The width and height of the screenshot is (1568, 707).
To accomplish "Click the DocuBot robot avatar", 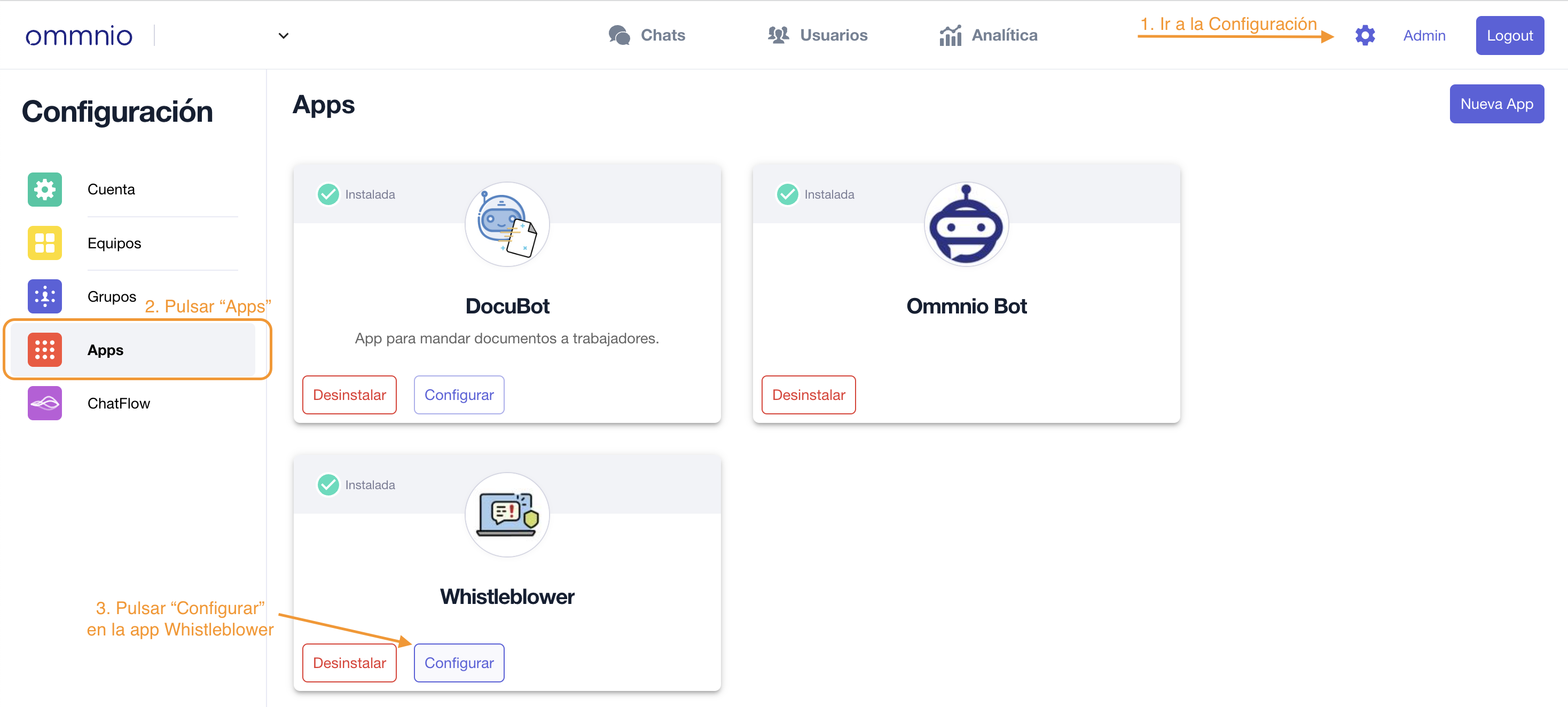I will [507, 224].
